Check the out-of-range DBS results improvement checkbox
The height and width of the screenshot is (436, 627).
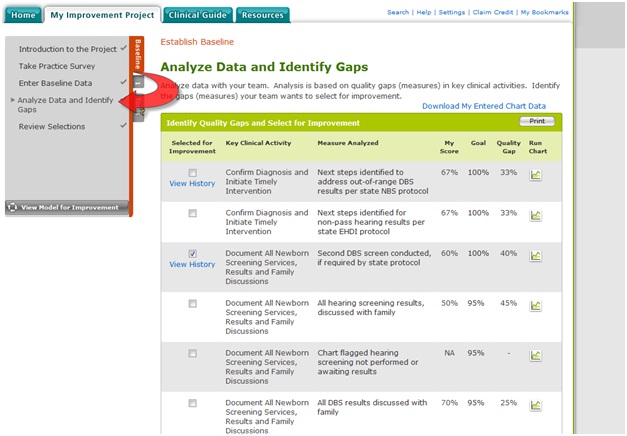pyautogui.click(x=192, y=173)
